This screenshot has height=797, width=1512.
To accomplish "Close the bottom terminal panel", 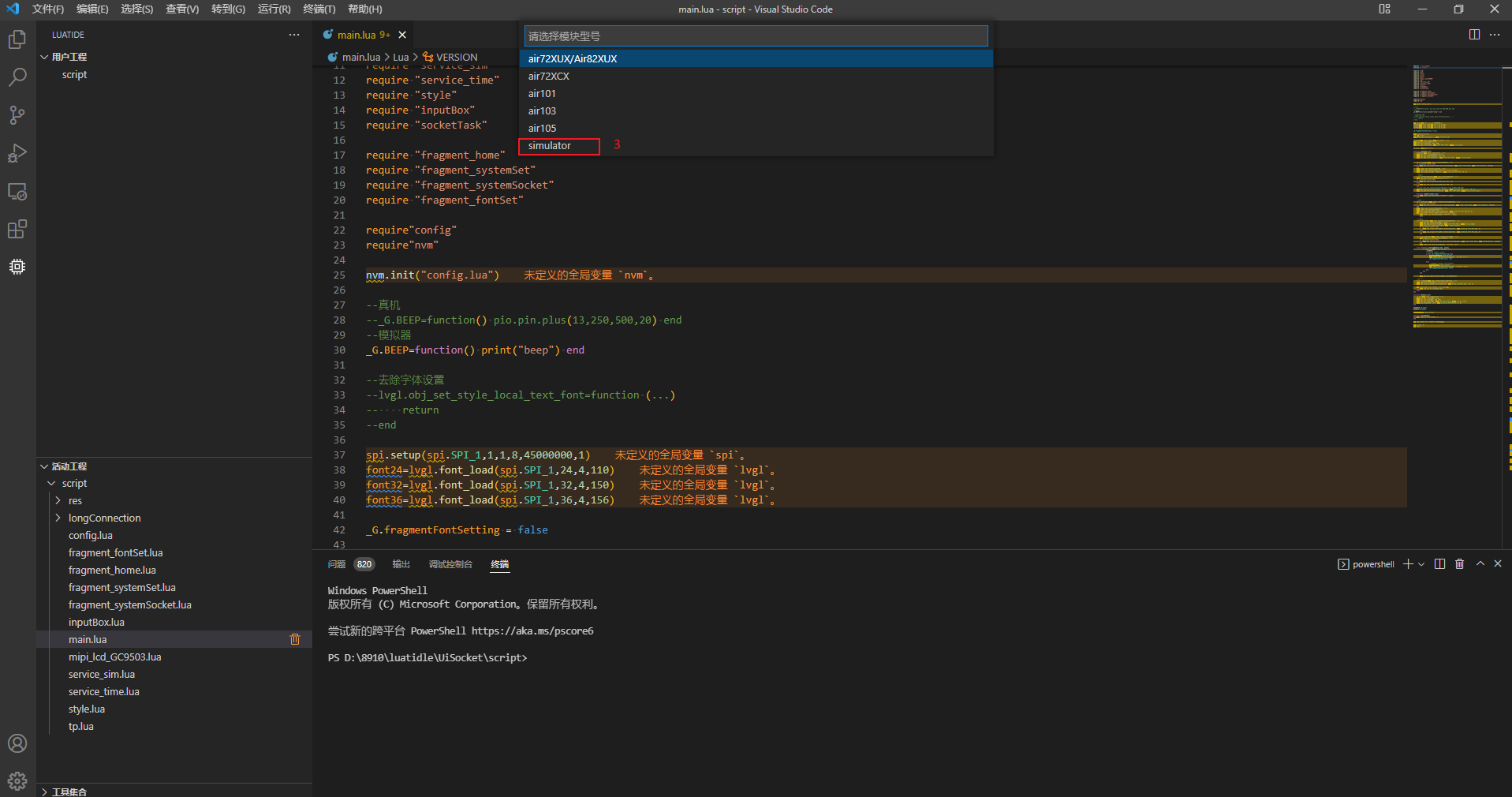I will point(1498,563).
